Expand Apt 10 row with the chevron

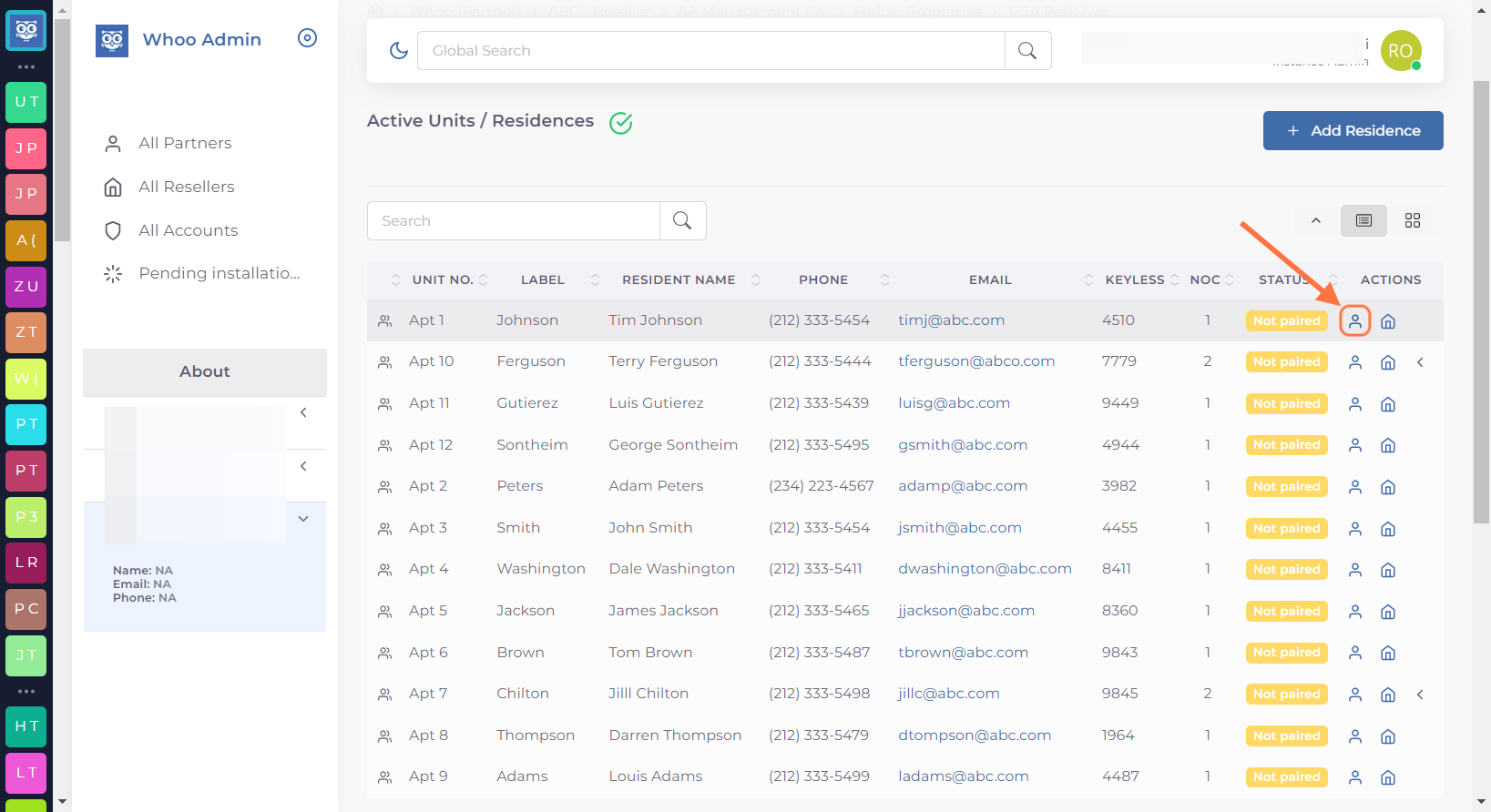tap(1420, 362)
